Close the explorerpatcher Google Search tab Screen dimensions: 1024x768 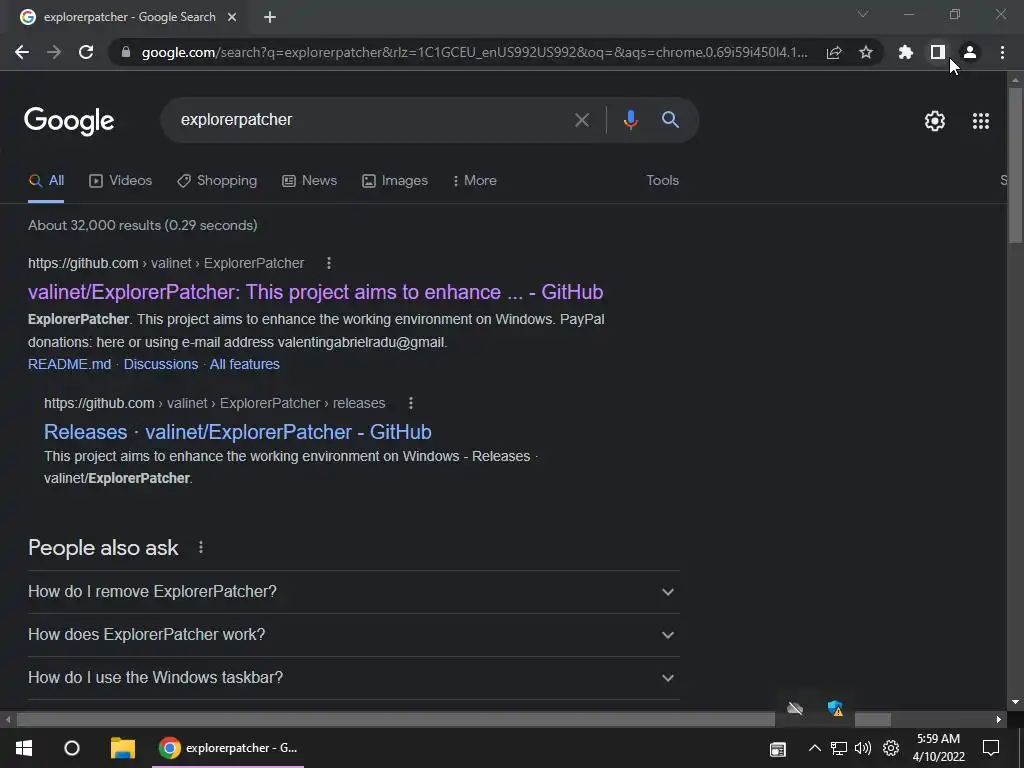pos(232,17)
